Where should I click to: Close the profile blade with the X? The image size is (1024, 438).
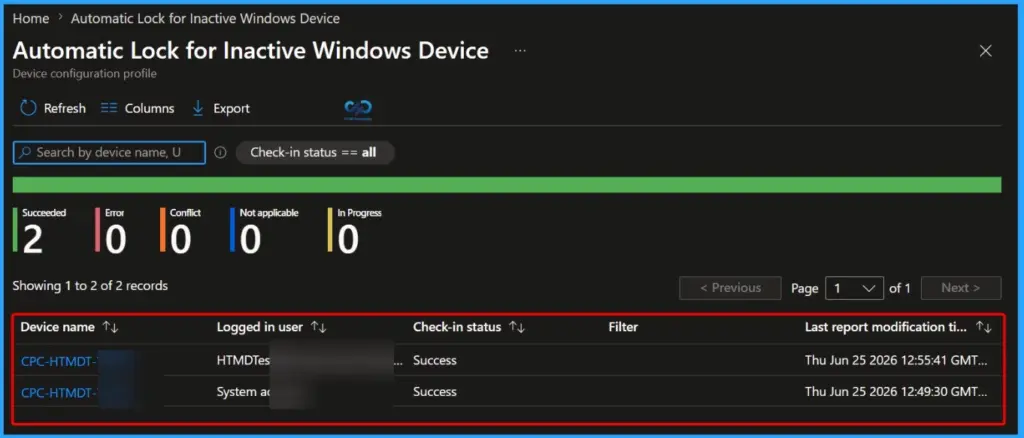tap(985, 51)
